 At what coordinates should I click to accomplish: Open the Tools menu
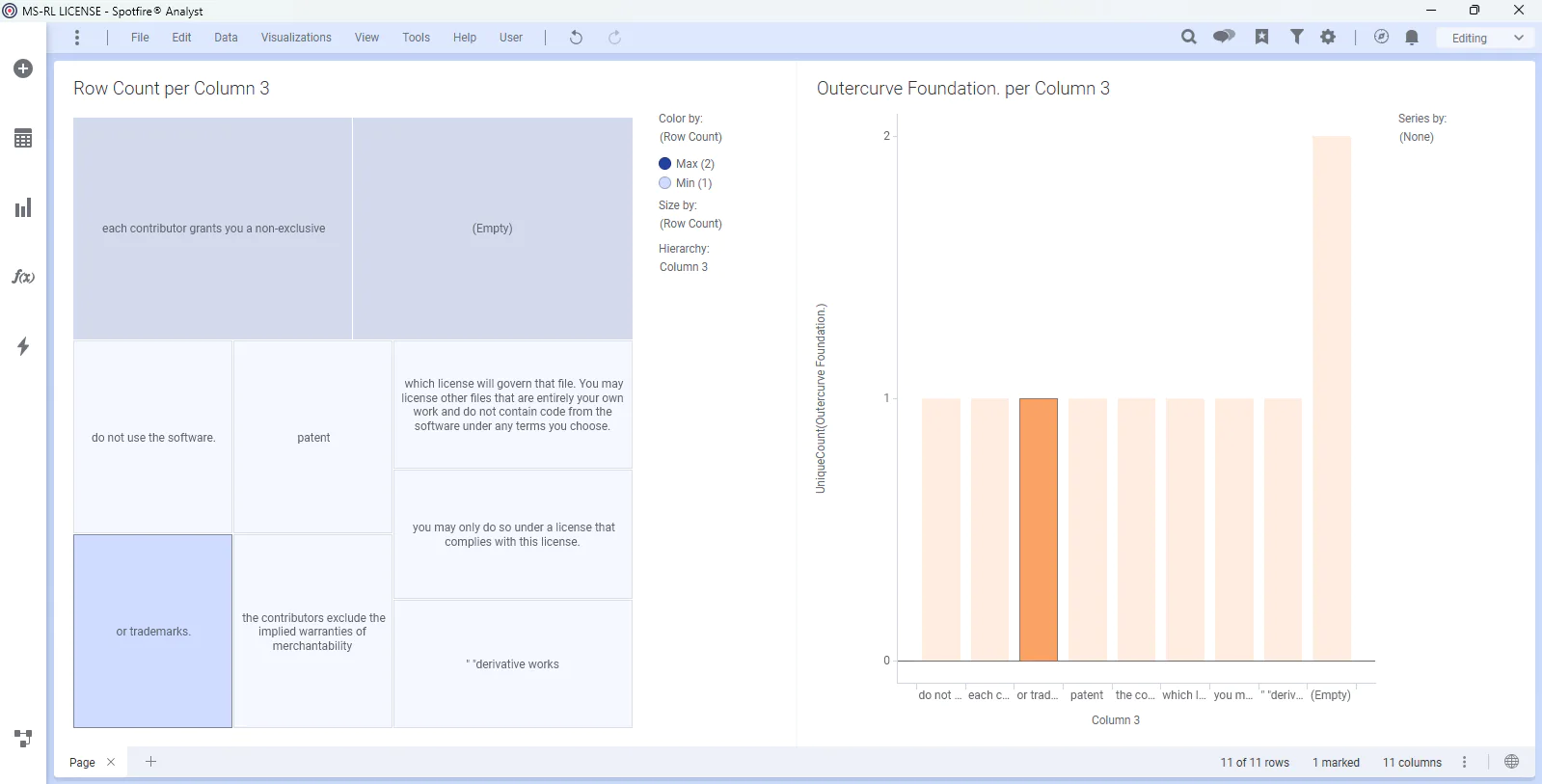pos(416,38)
